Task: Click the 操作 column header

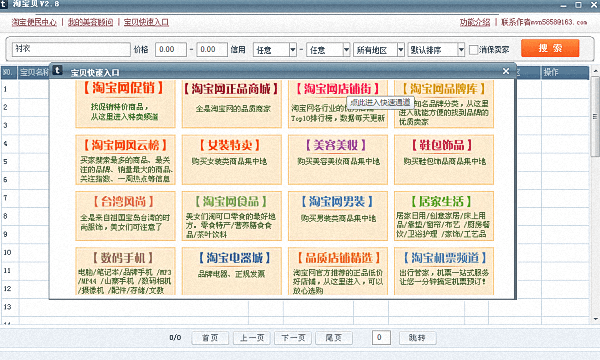Action: click(x=565, y=72)
